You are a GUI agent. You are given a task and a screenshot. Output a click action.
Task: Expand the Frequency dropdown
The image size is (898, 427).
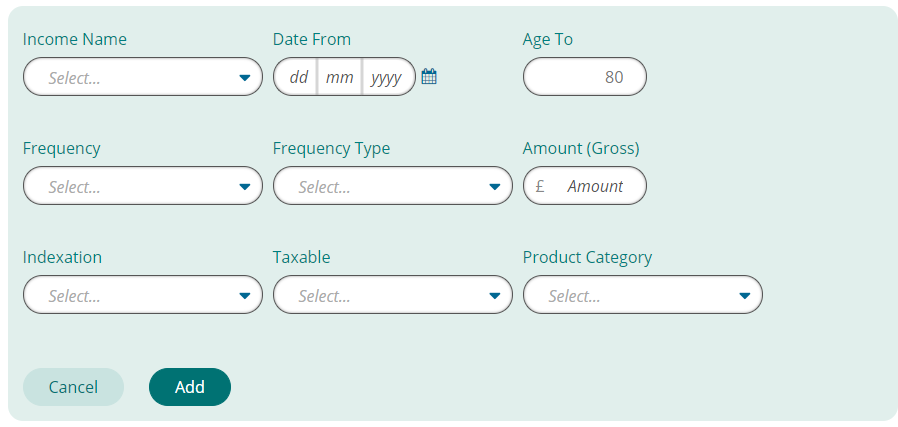(x=142, y=186)
